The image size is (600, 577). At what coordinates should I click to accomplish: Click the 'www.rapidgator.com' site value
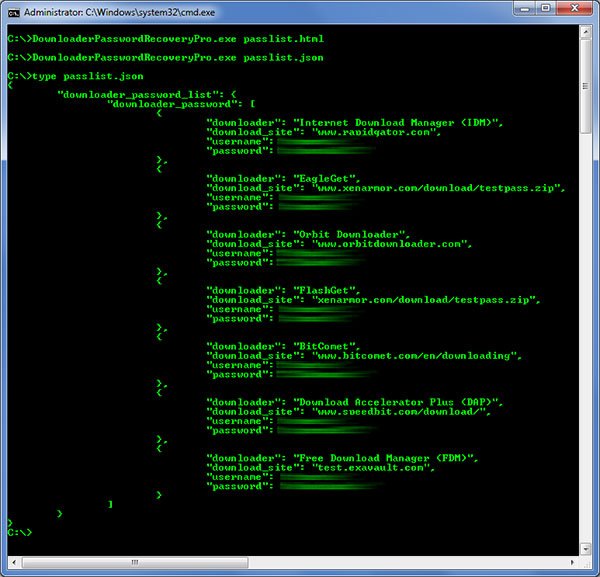point(376,132)
